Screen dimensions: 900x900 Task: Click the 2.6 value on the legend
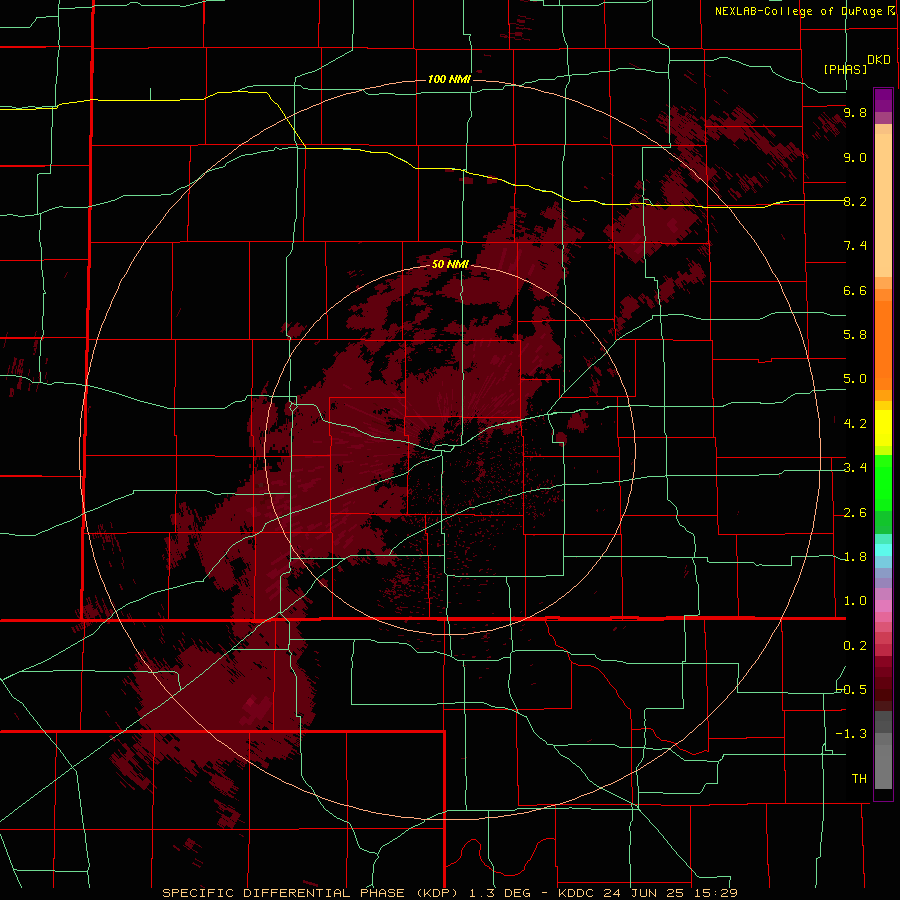[855, 513]
